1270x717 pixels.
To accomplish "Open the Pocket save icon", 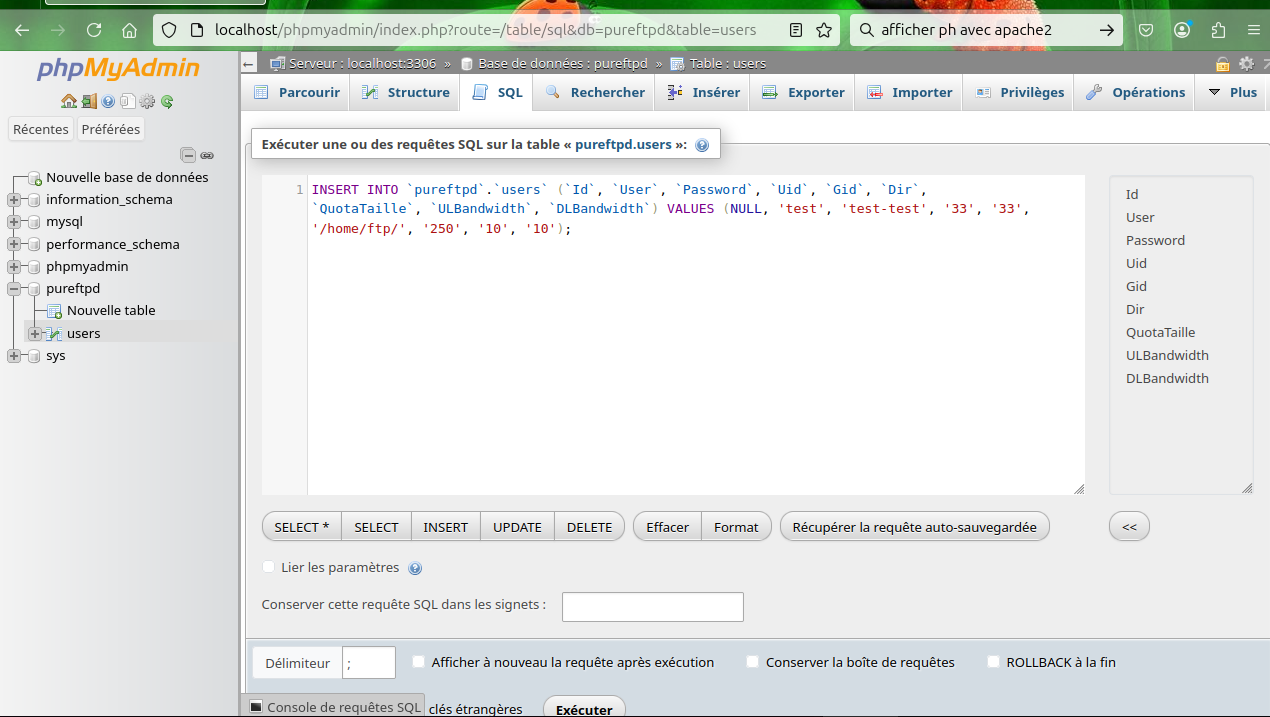I will coord(1146,30).
